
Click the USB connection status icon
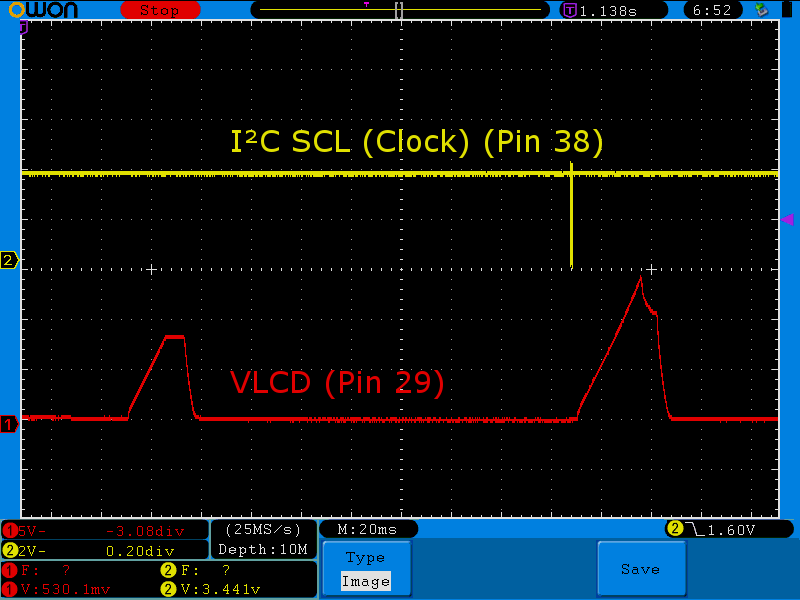(x=761, y=10)
